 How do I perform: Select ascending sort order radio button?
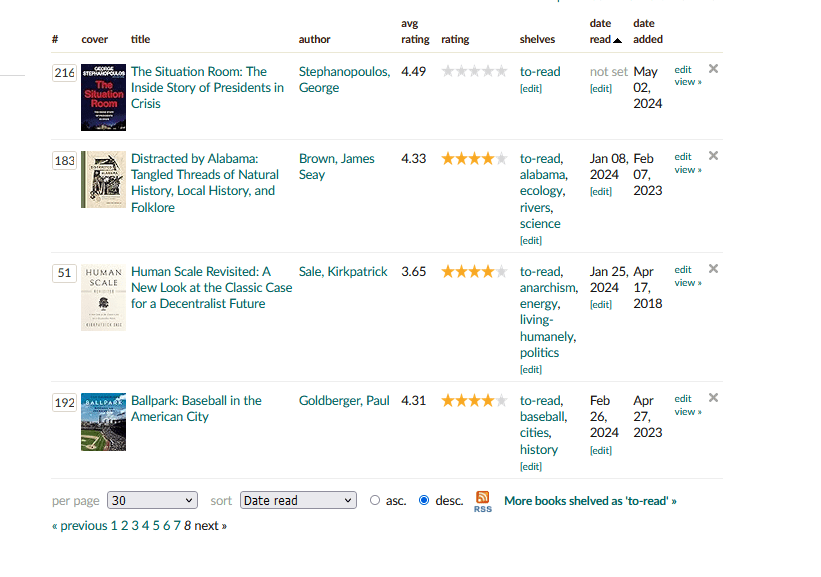375,501
